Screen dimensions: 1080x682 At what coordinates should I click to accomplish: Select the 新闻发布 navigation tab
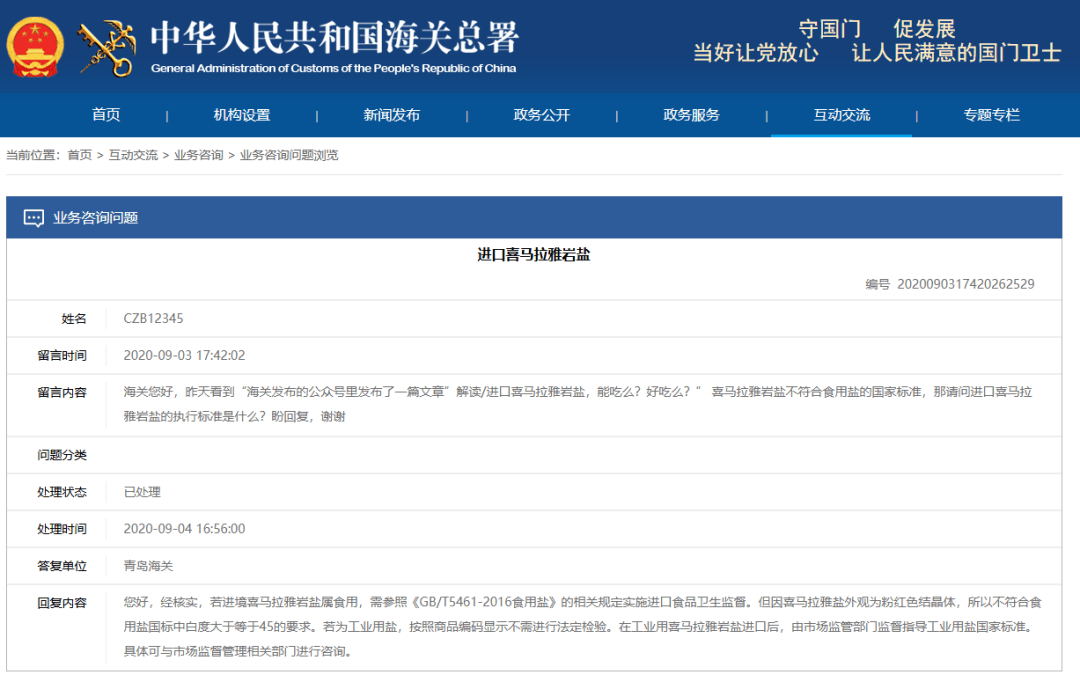pos(392,114)
